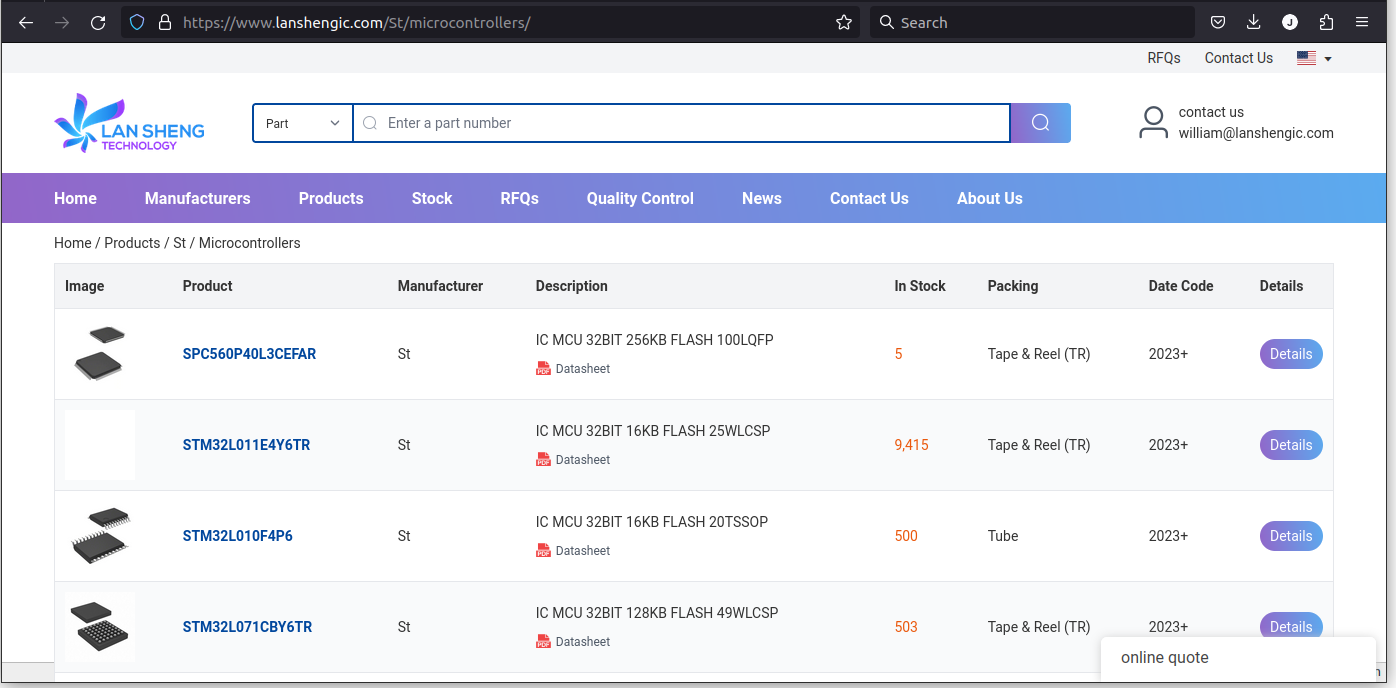Open datasheet PDF for STM32L010F4P6
This screenshot has height=688, width=1396.
573,551
